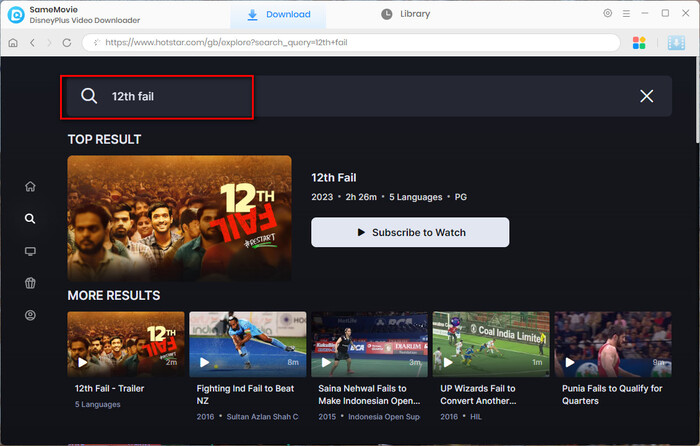Go to the browser home icon
The image size is (700, 446).
(x=13, y=43)
